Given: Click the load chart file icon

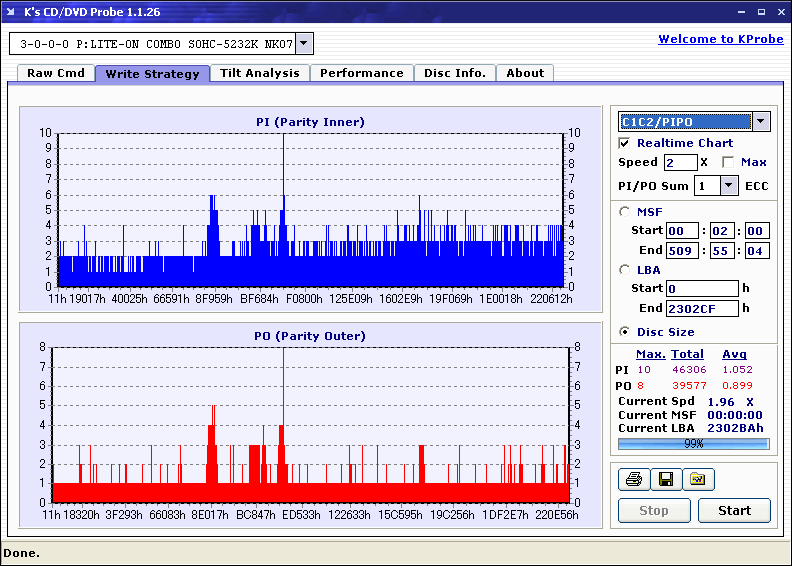Looking at the screenshot, I should click(x=698, y=480).
